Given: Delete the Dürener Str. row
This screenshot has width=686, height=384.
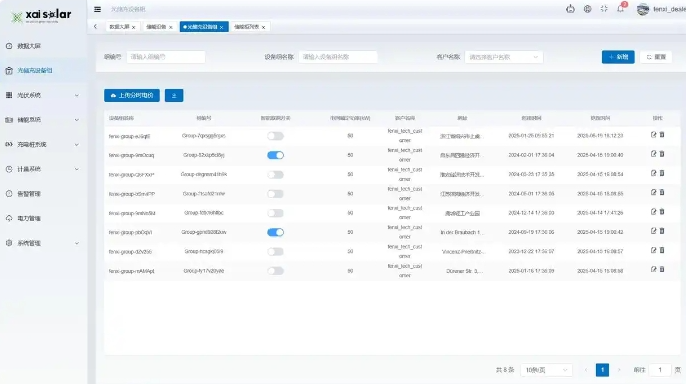Looking at the screenshot, I should pos(662,269).
